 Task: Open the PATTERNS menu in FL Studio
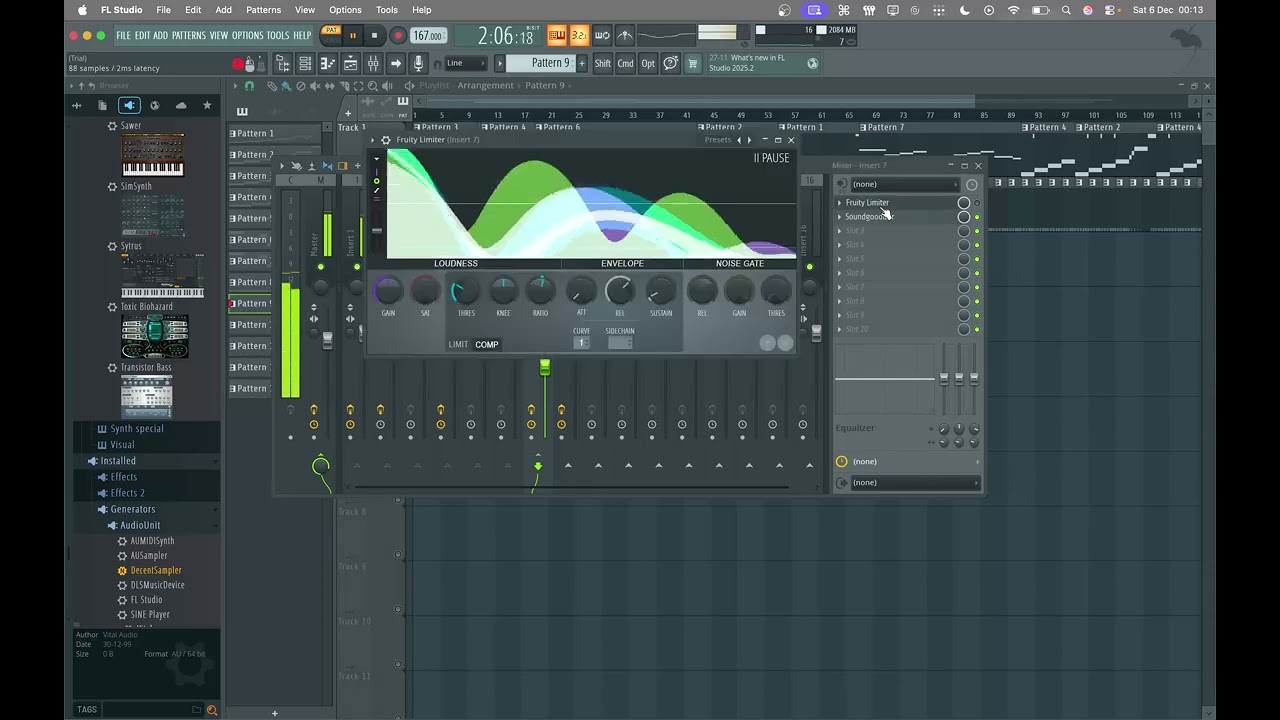tap(188, 35)
